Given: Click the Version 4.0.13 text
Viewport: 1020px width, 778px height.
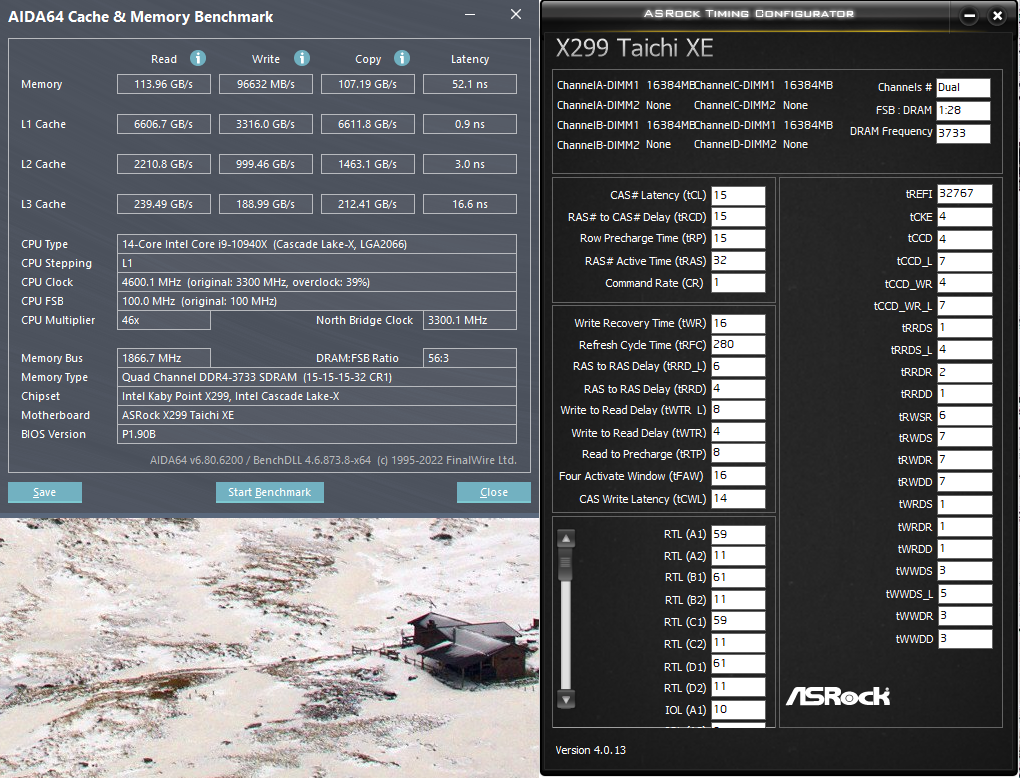Looking at the screenshot, I should [x=591, y=750].
